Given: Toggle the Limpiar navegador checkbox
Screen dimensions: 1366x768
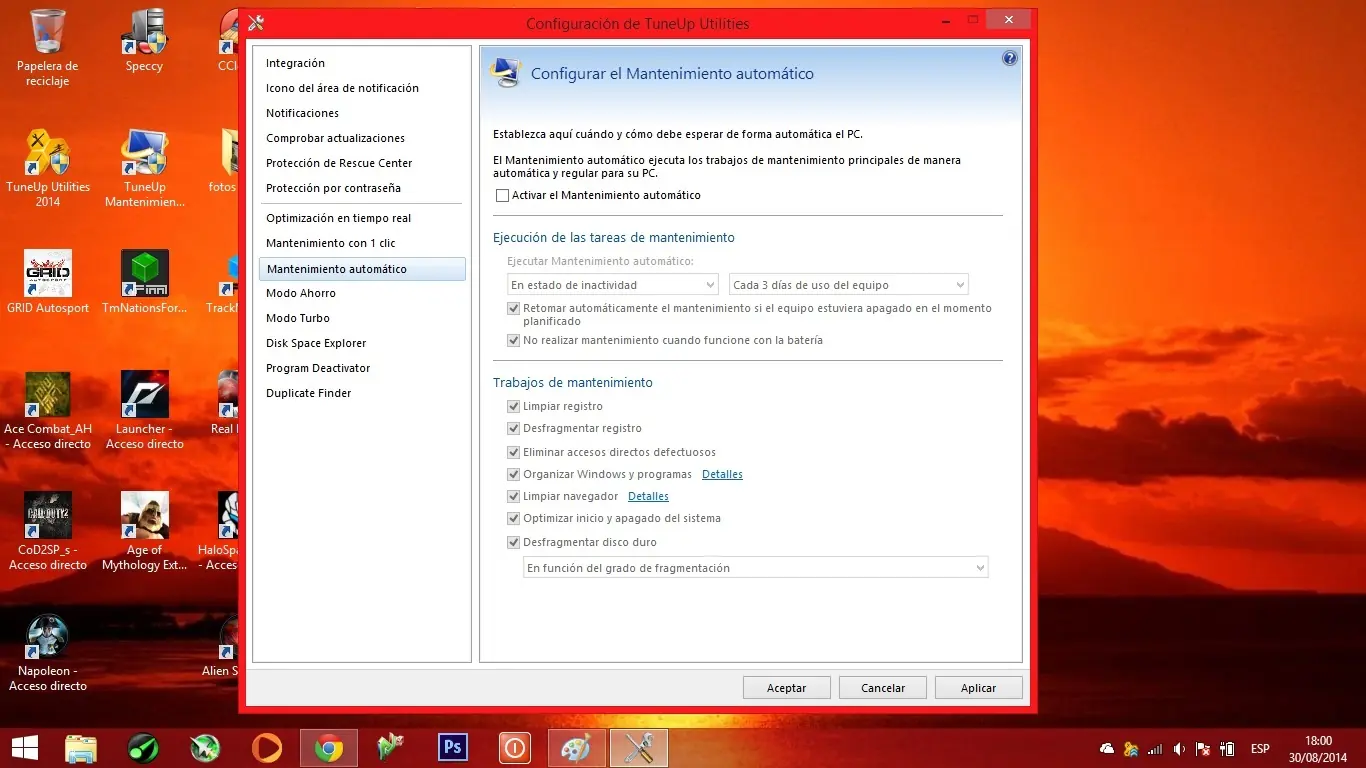Looking at the screenshot, I should click(x=514, y=497).
